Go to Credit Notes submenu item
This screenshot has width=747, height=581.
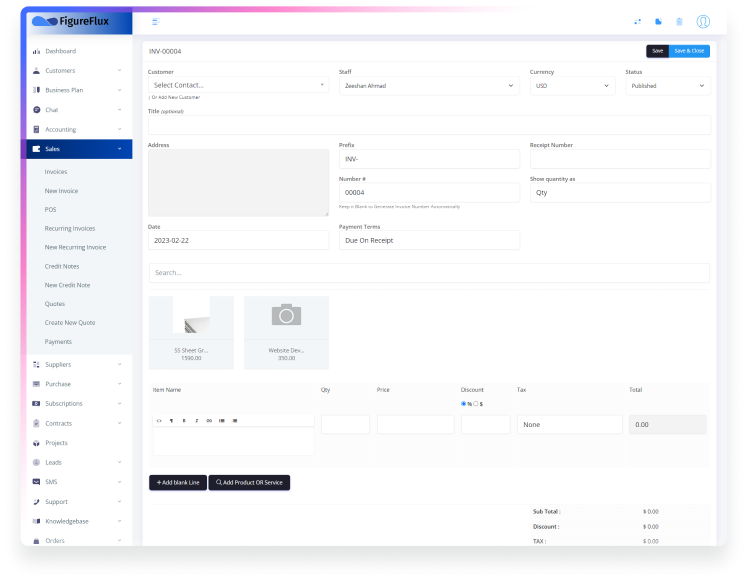click(x=62, y=267)
